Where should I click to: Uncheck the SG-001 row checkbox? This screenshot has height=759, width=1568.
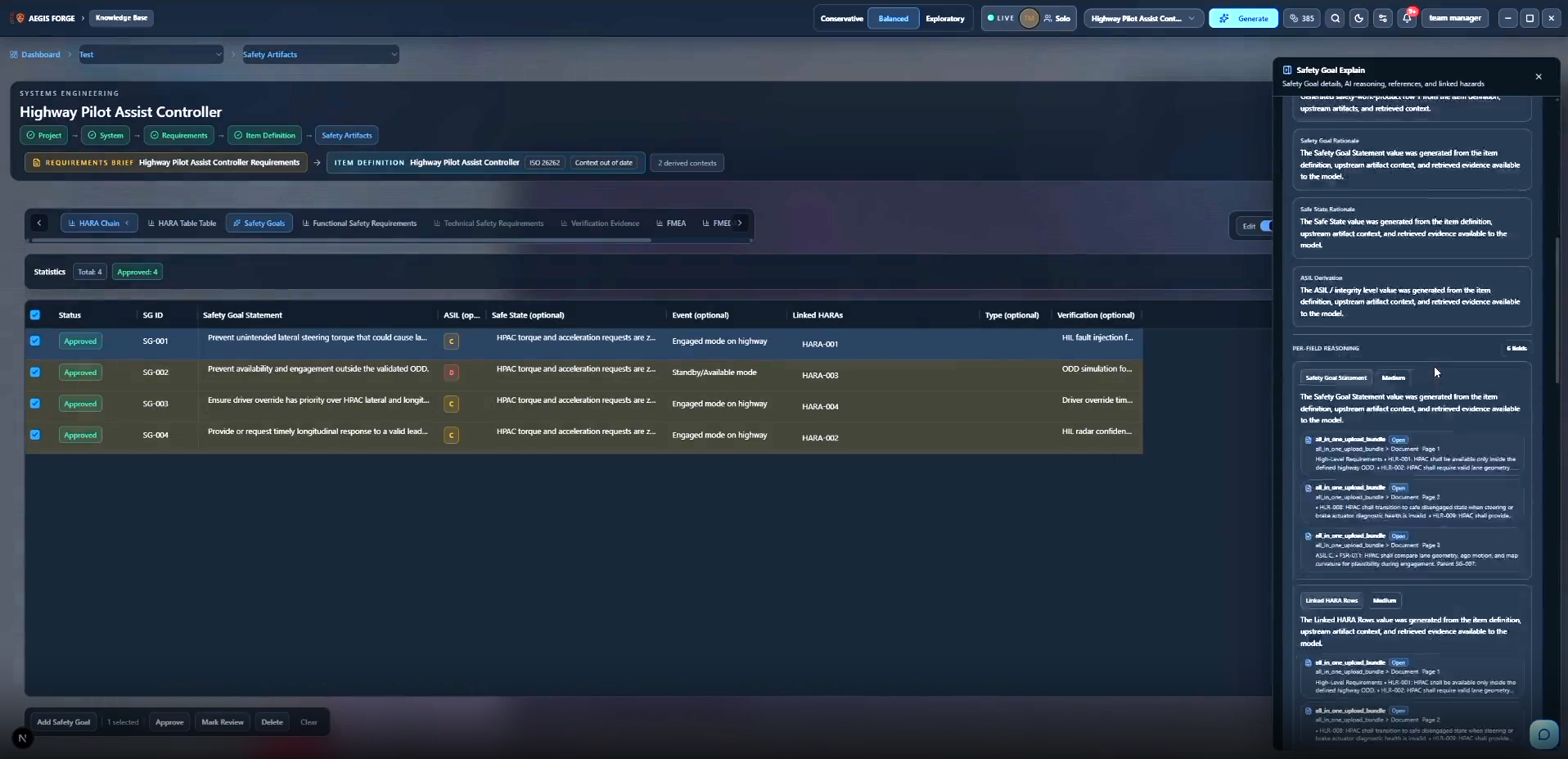(x=35, y=341)
